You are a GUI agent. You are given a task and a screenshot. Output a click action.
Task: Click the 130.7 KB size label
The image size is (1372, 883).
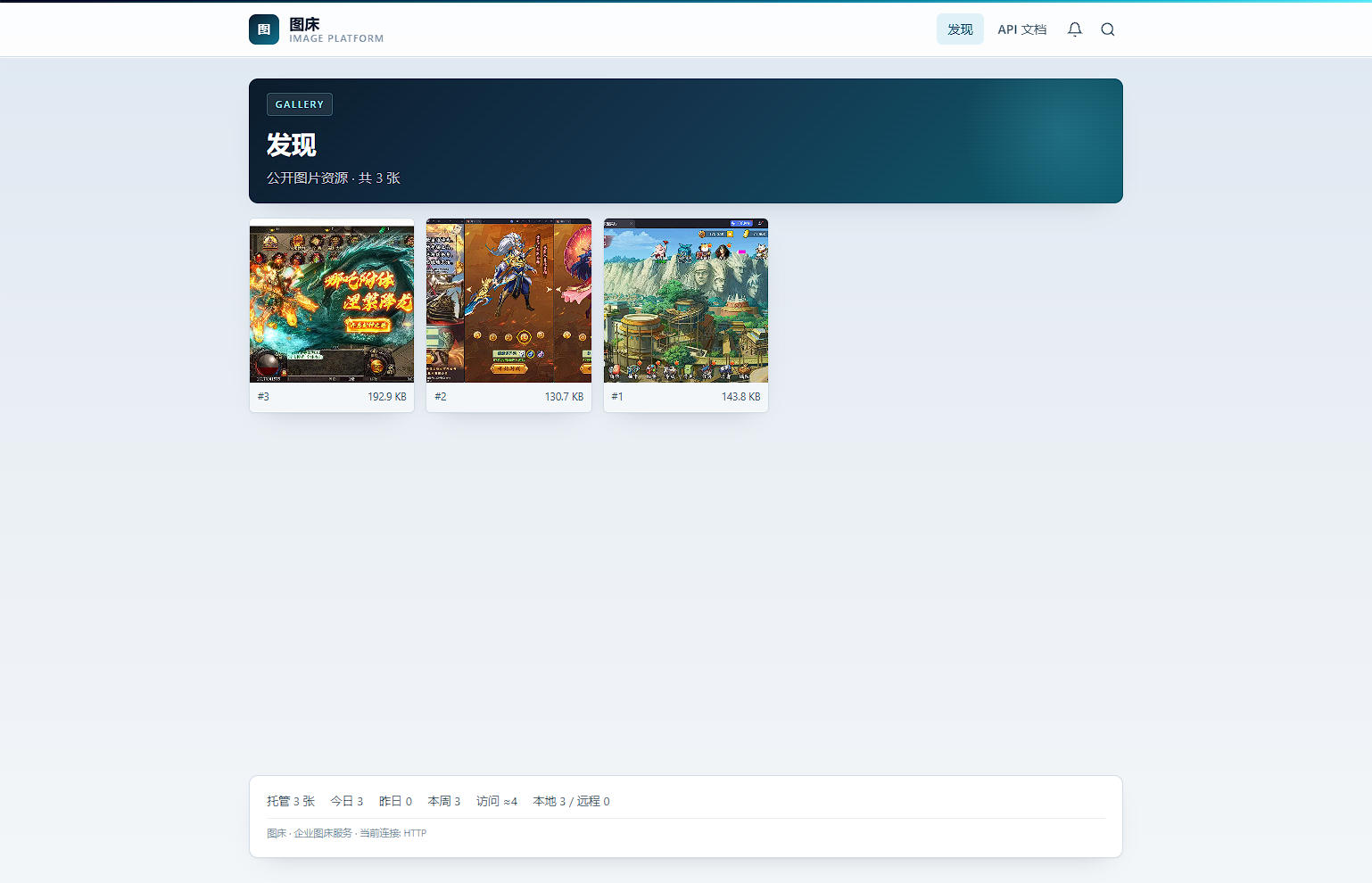(564, 397)
